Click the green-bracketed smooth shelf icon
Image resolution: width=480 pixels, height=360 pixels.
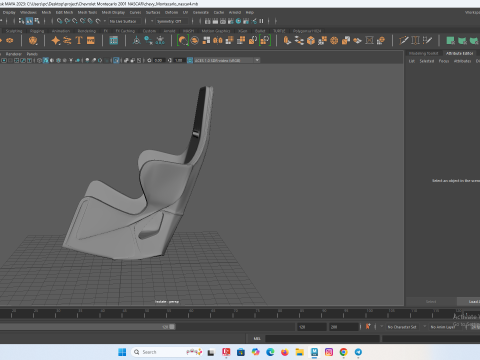183,41
